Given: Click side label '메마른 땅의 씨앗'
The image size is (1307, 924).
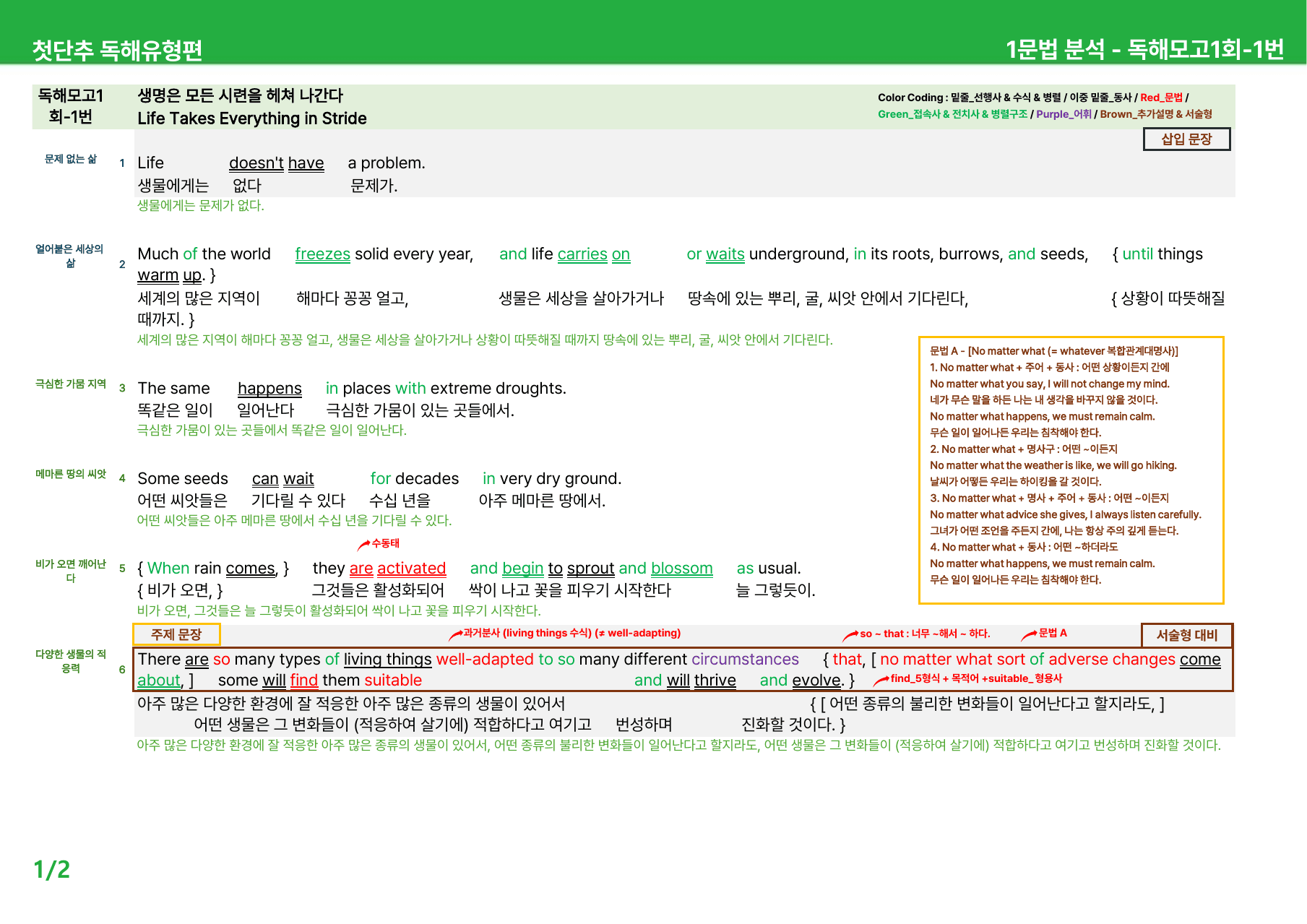Looking at the screenshot, I should click(x=71, y=474).
